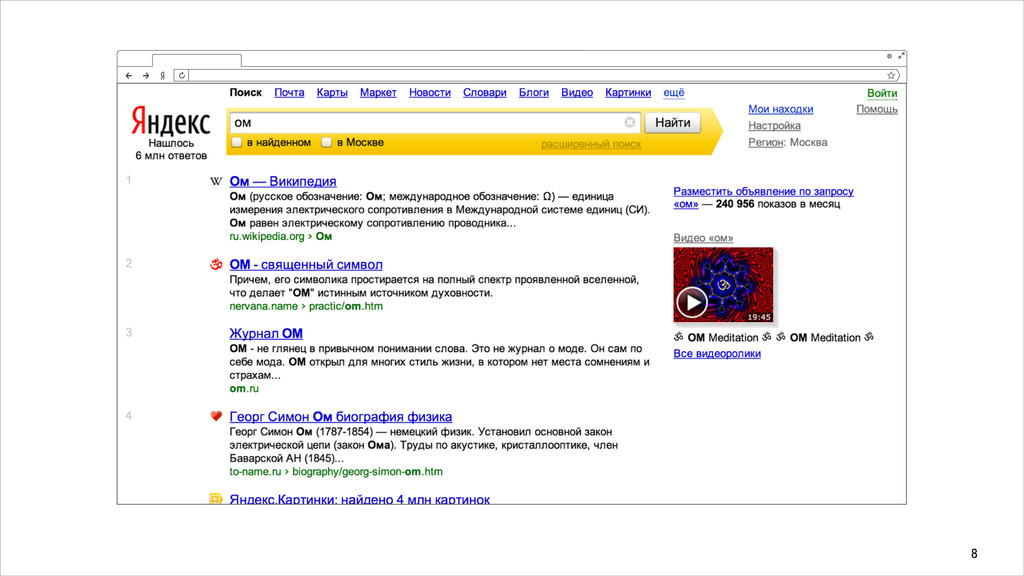Play the OM Meditation video
The height and width of the screenshot is (576, 1024).
(x=692, y=302)
